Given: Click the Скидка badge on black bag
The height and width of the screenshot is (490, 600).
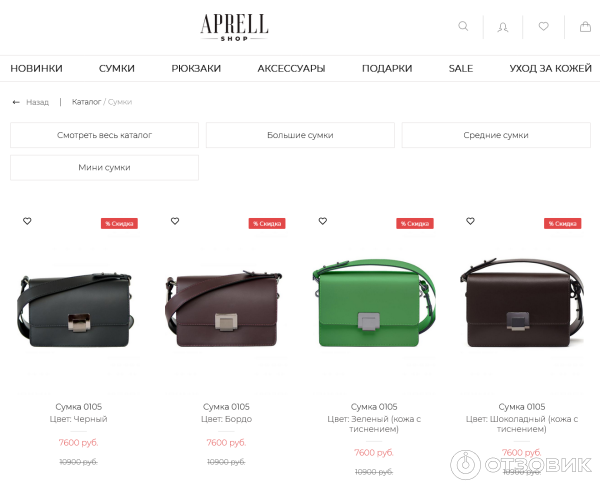Looking at the screenshot, I should (x=119, y=223).
